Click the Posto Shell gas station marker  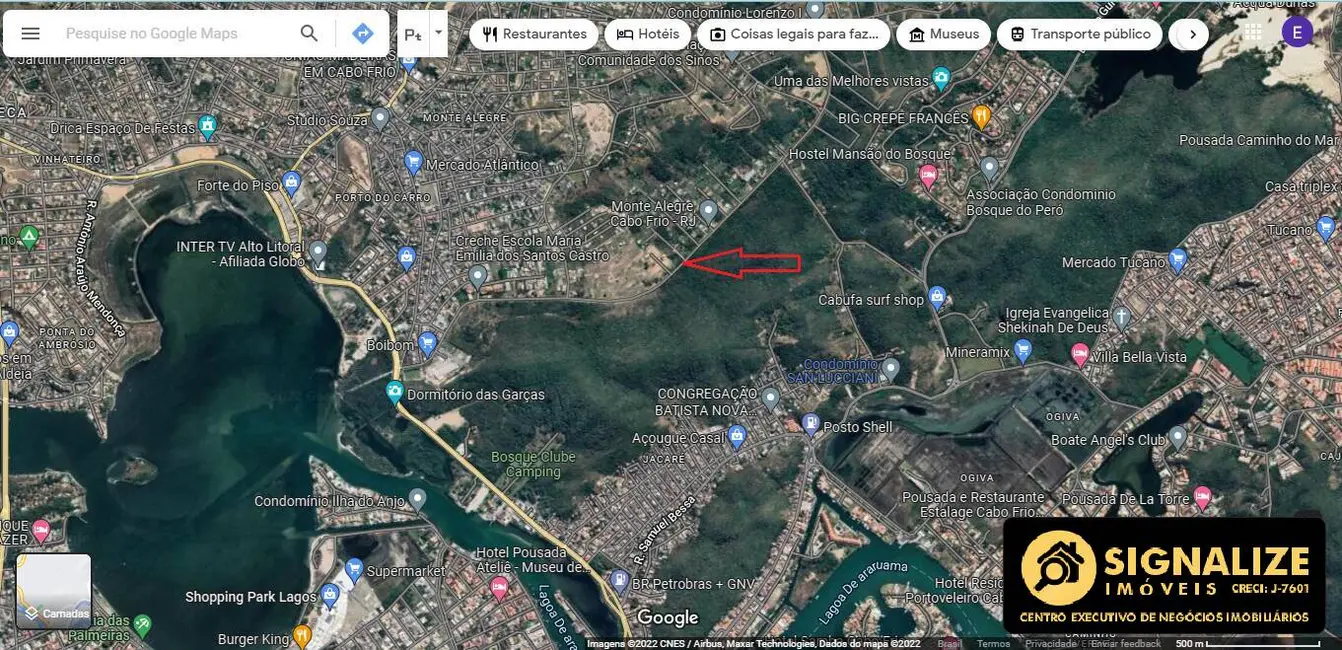(812, 421)
